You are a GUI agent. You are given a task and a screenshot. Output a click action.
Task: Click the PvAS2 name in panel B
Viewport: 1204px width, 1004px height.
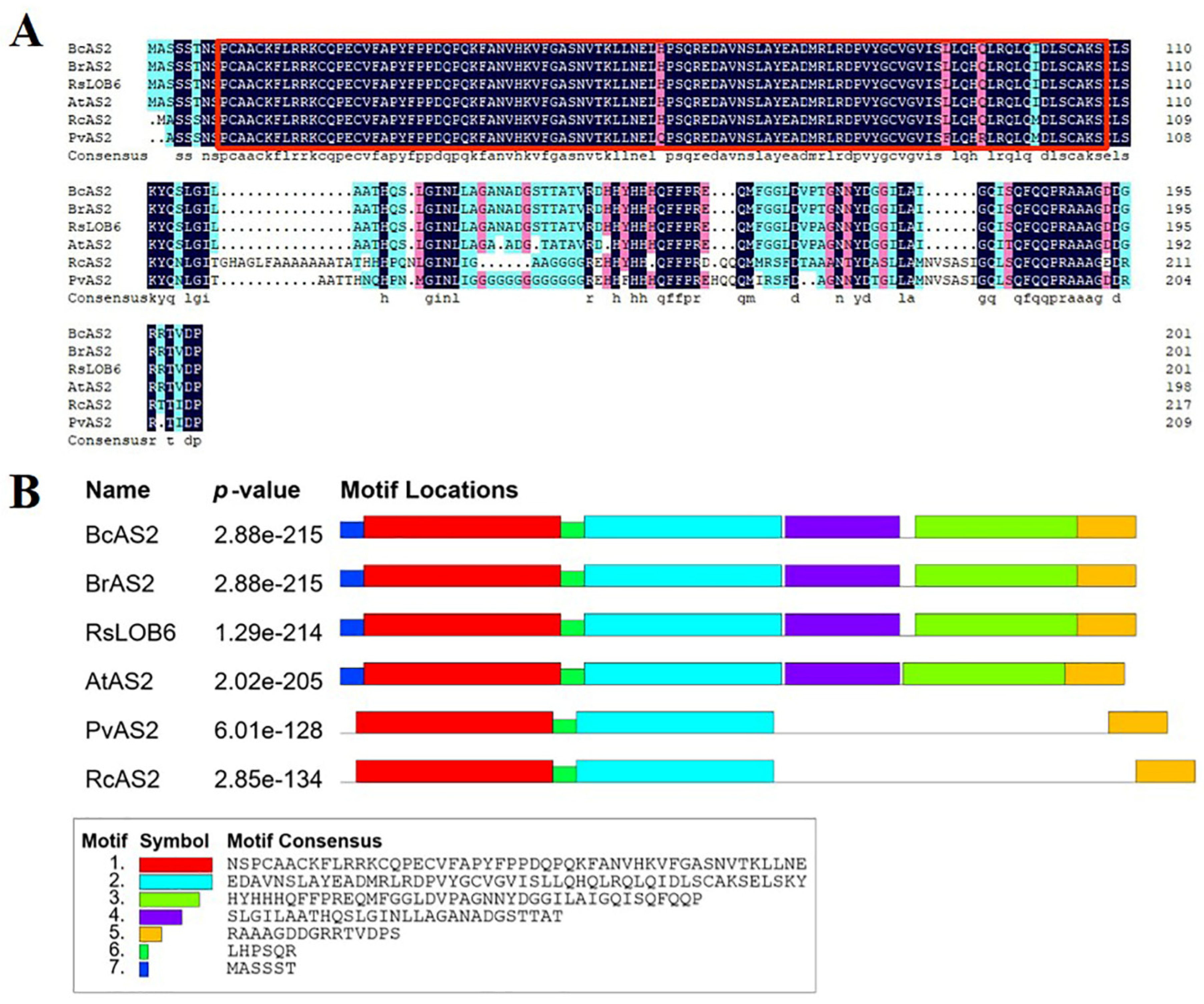pos(121,730)
